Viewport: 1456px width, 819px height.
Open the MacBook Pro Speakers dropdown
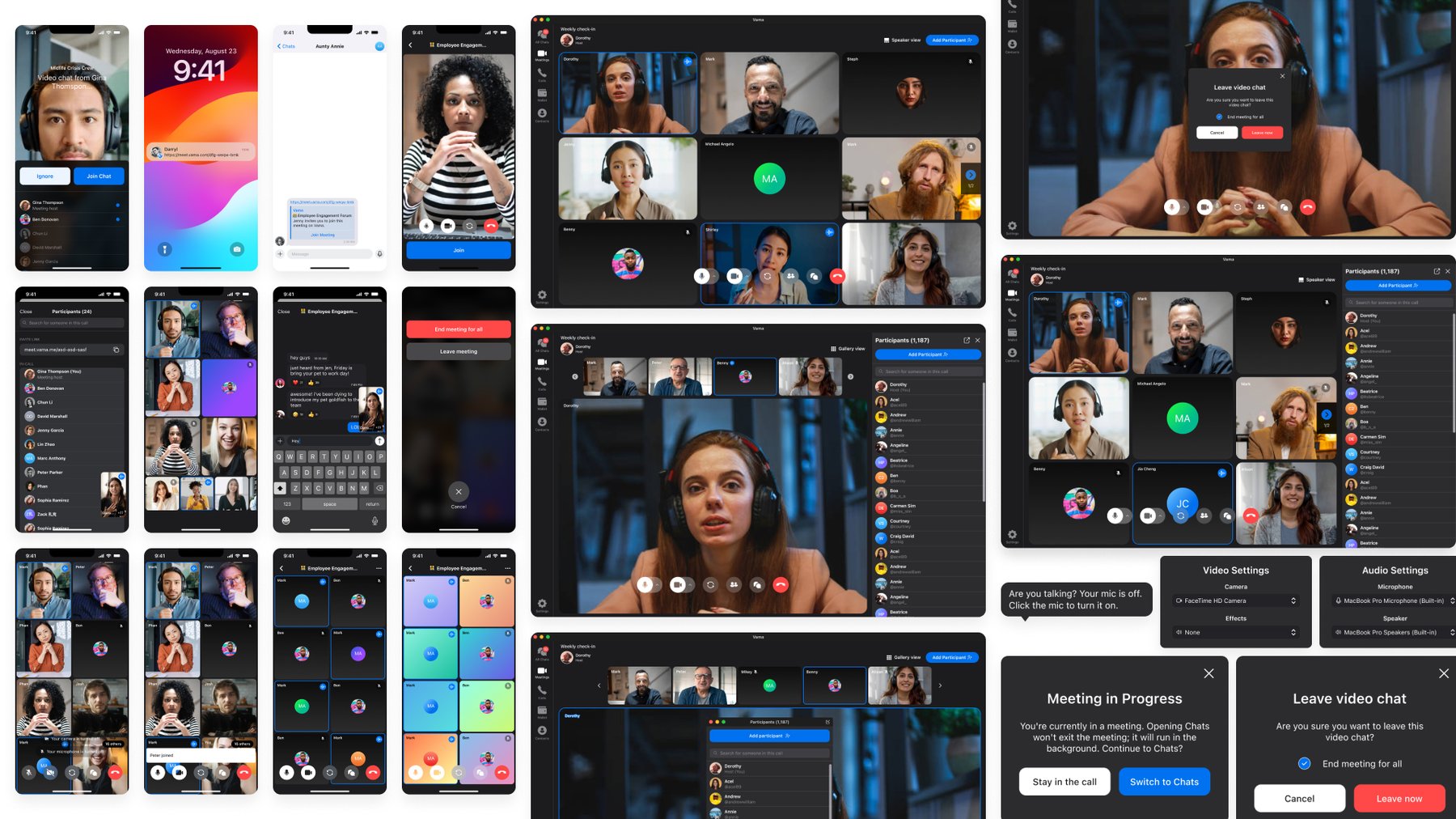click(x=1395, y=632)
